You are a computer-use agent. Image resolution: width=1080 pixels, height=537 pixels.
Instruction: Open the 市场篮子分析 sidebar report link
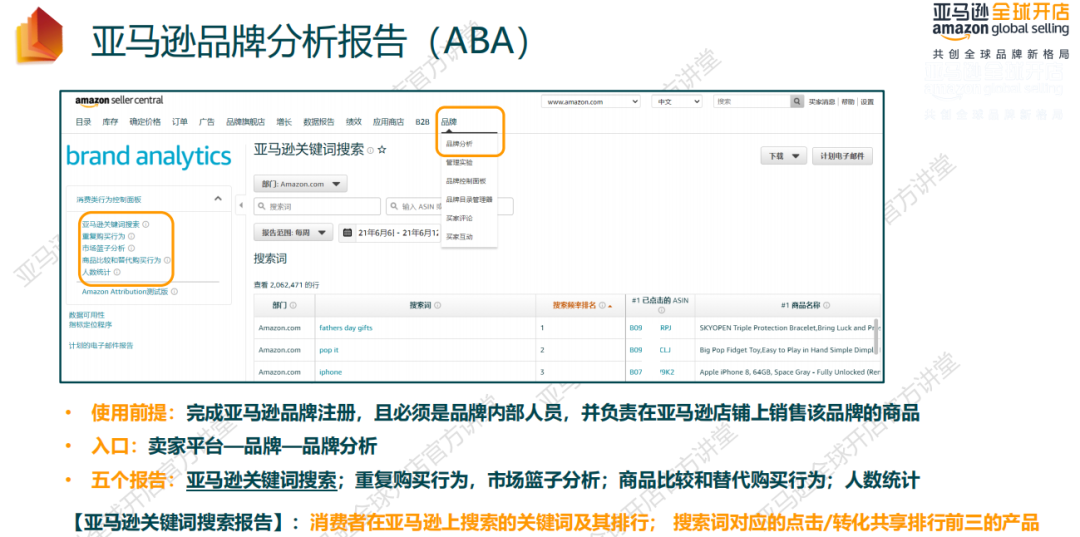[x=103, y=248]
